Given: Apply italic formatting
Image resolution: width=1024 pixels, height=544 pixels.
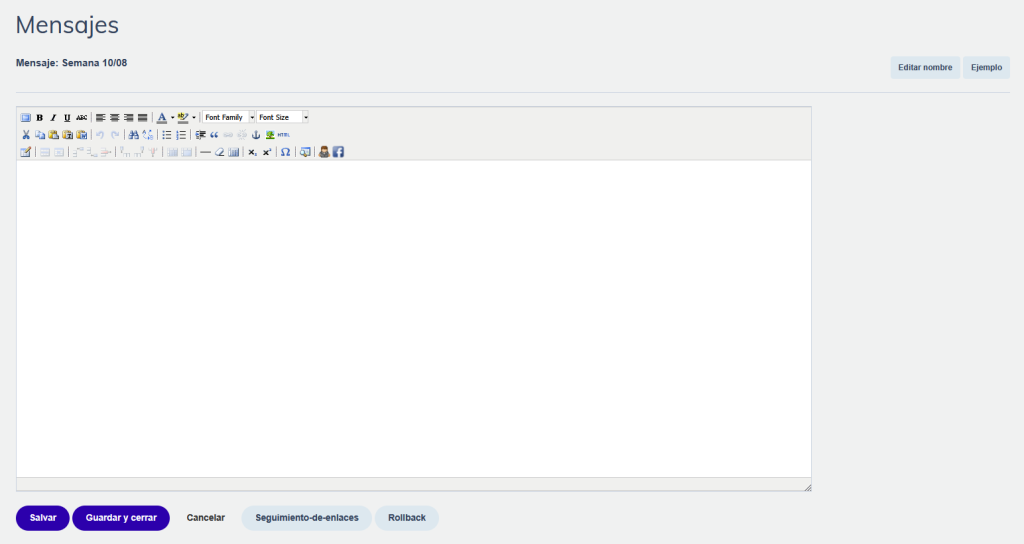Looking at the screenshot, I should 53,118.
